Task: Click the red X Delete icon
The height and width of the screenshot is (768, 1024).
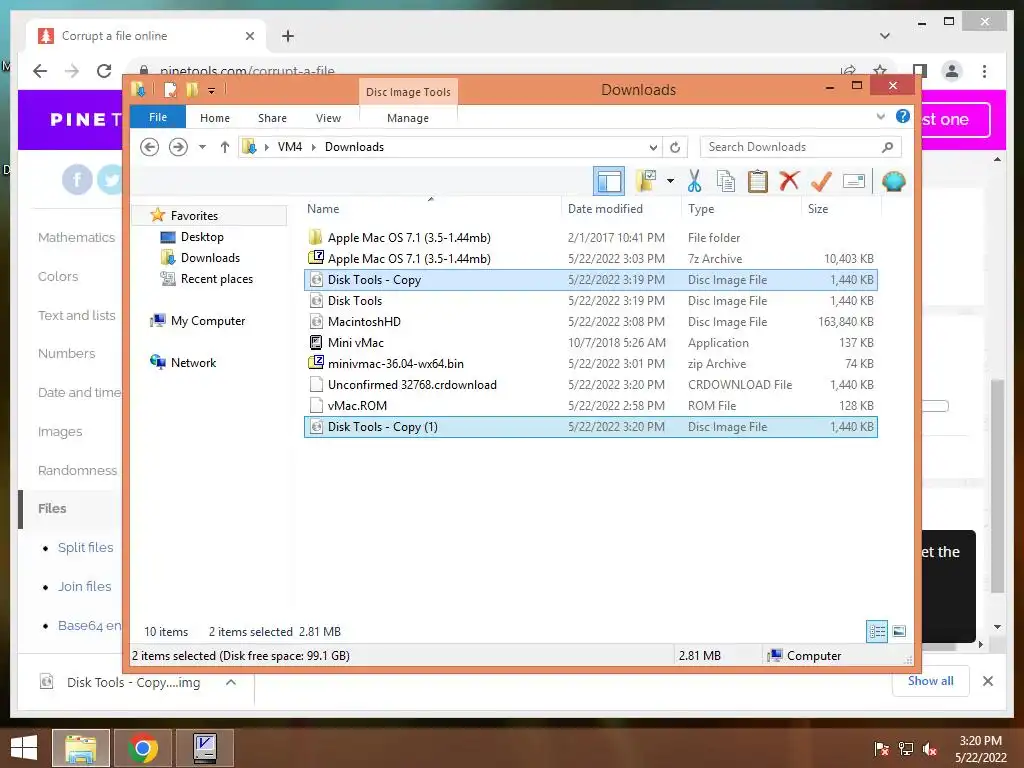Action: coord(789,181)
